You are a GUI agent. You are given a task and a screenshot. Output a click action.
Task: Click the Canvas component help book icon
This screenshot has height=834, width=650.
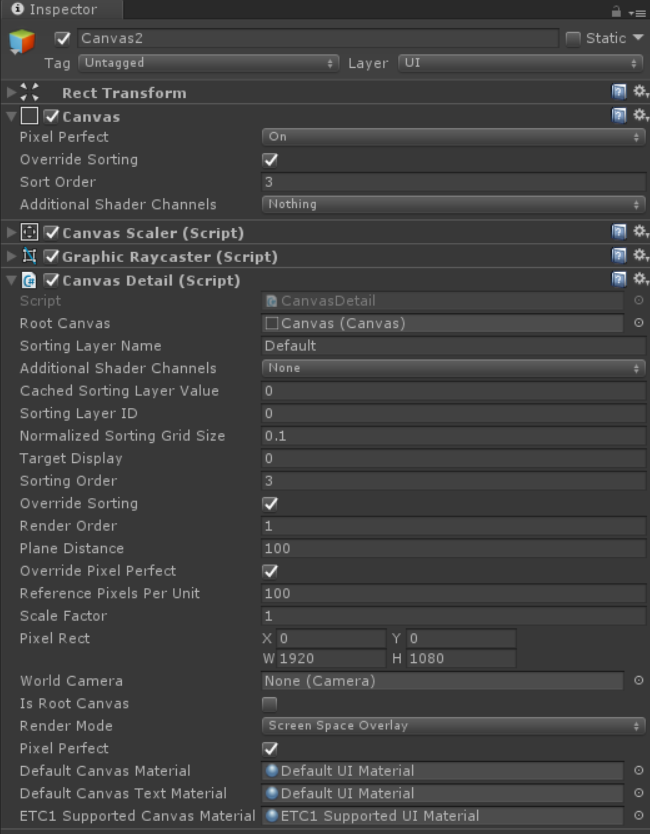tap(619, 116)
